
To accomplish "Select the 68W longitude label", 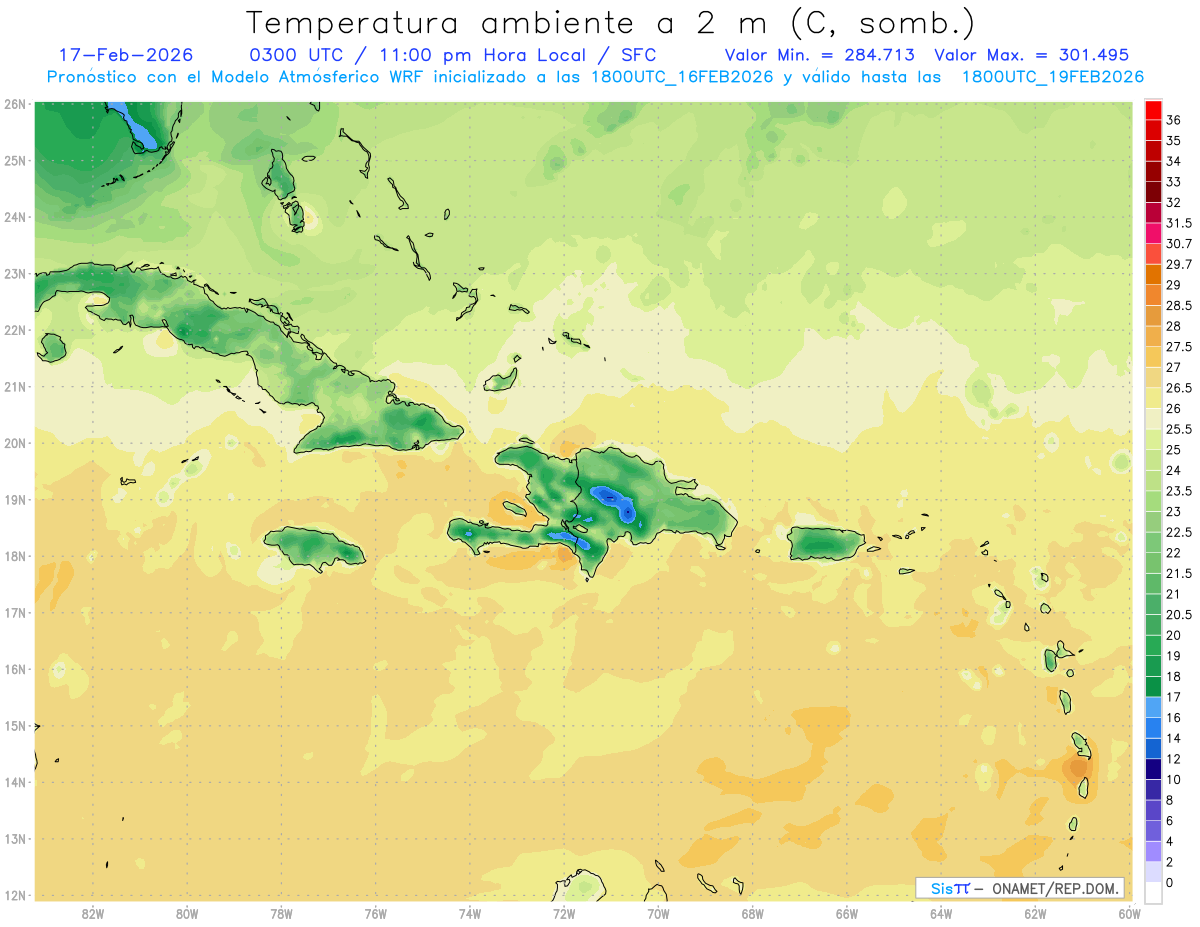I will pos(752,914).
